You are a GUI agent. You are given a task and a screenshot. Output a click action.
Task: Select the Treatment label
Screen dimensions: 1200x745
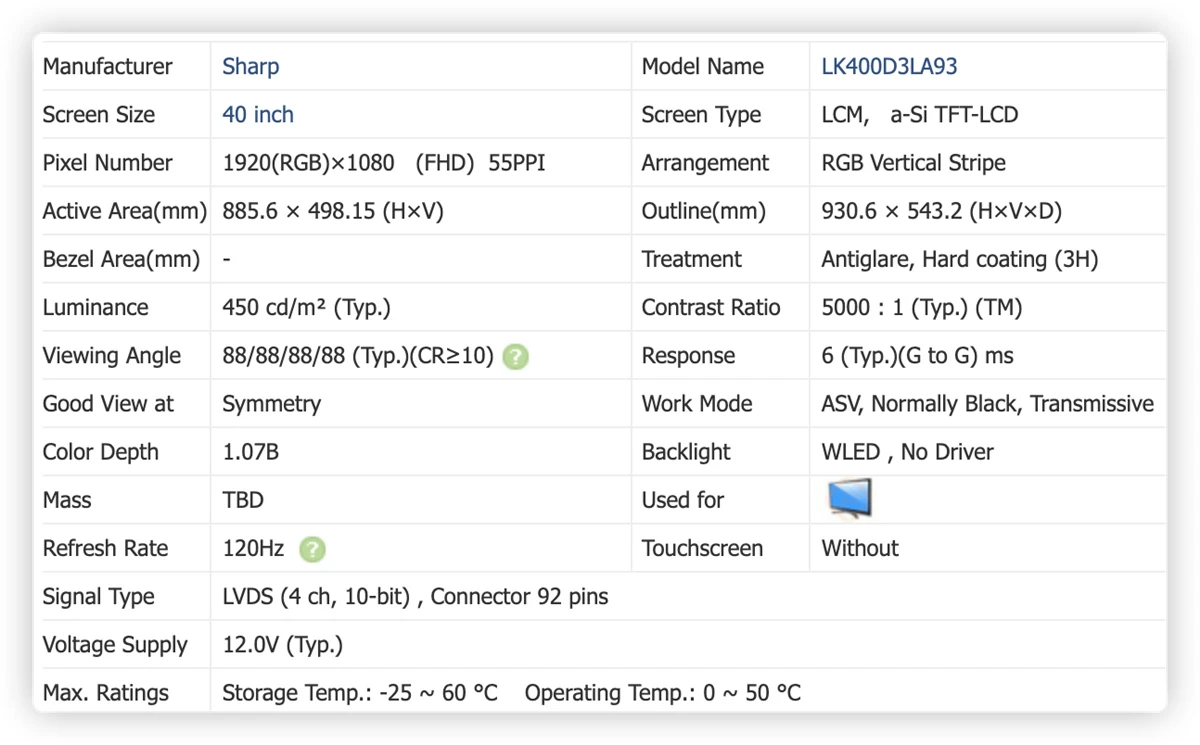pos(692,259)
